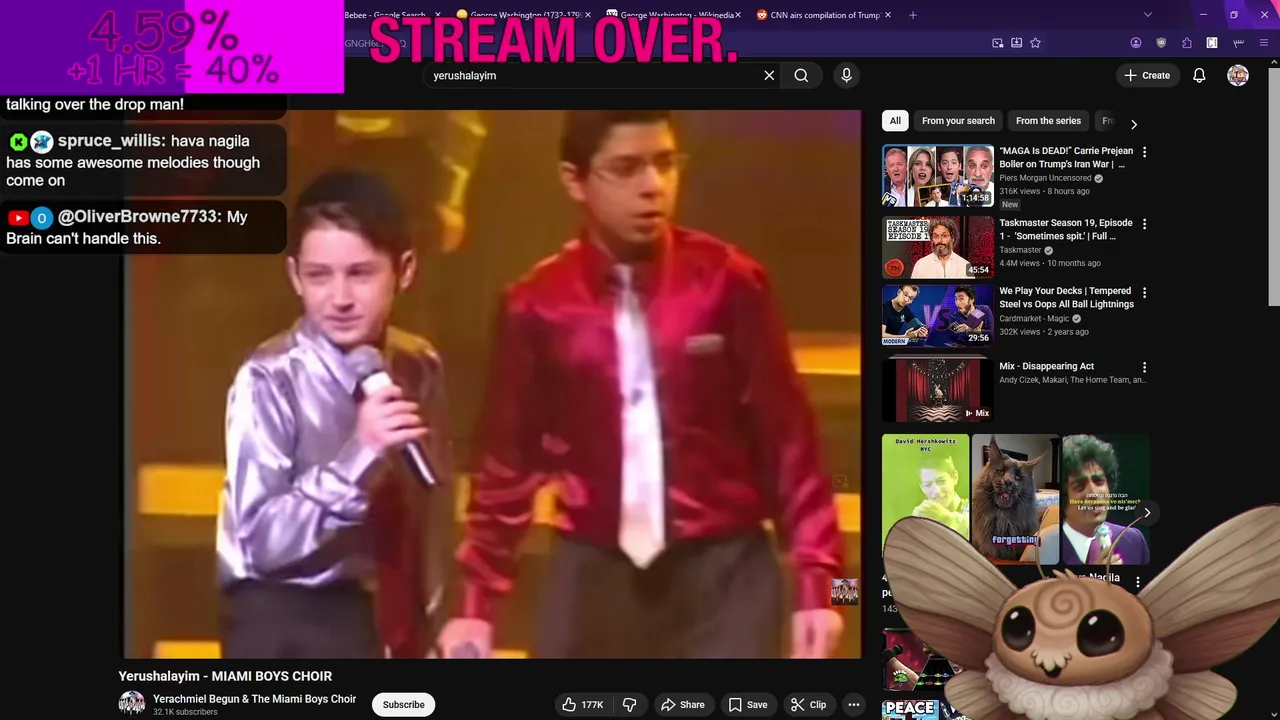Select the From the series chip
This screenshot has width=1280, height=720.
pyautogui.click(x=1048, y=121)
